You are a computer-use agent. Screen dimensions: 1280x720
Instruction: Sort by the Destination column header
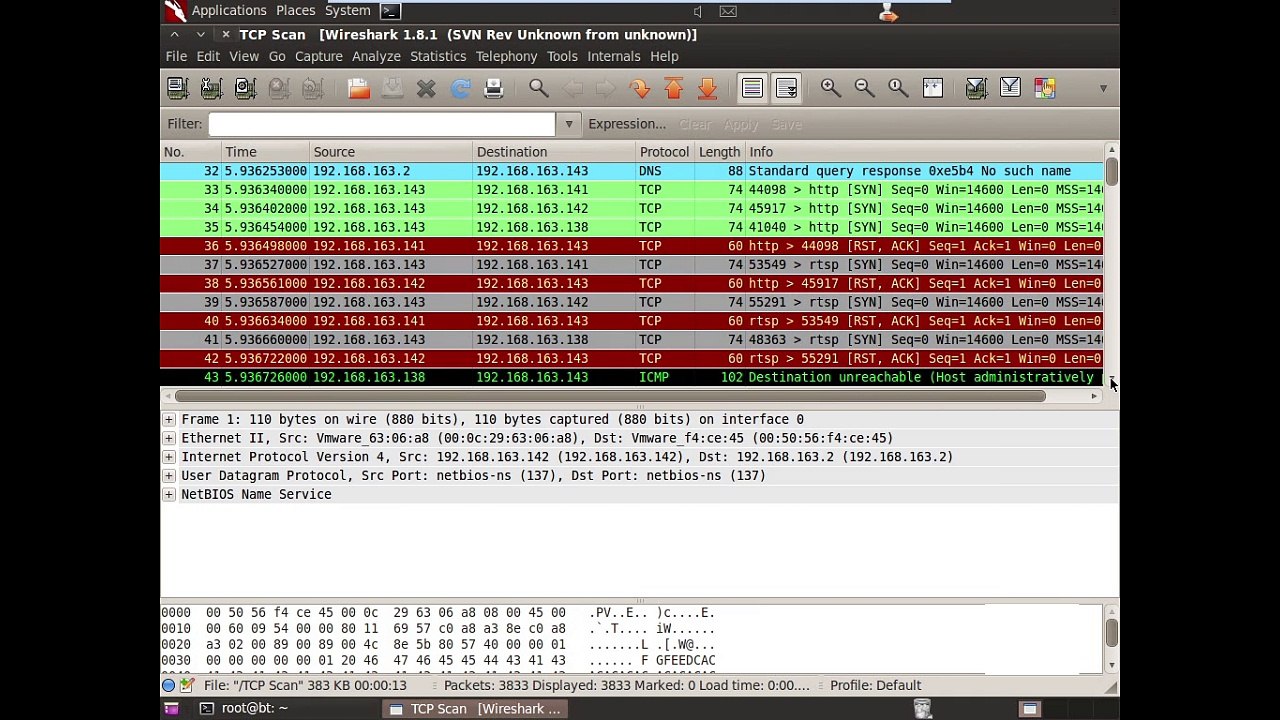click(554, 152)
